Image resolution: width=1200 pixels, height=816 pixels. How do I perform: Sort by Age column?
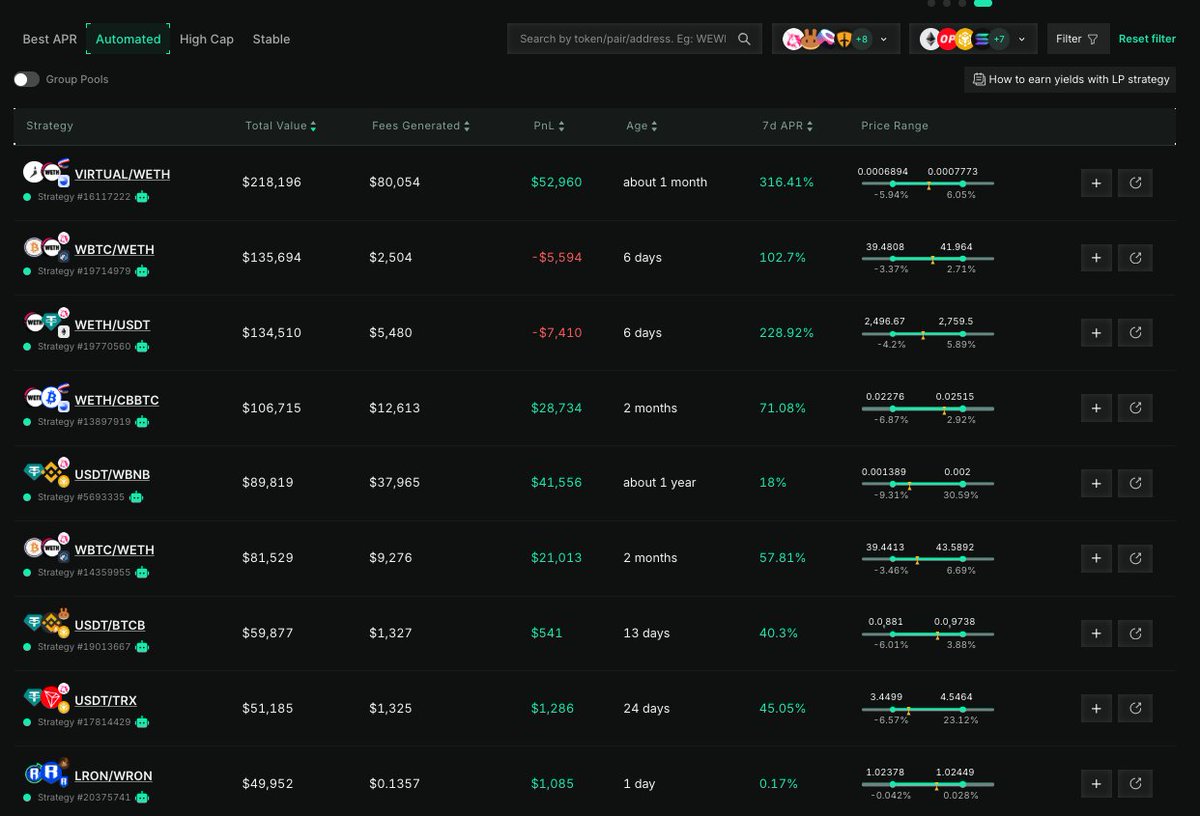click(x=642, y=126)
